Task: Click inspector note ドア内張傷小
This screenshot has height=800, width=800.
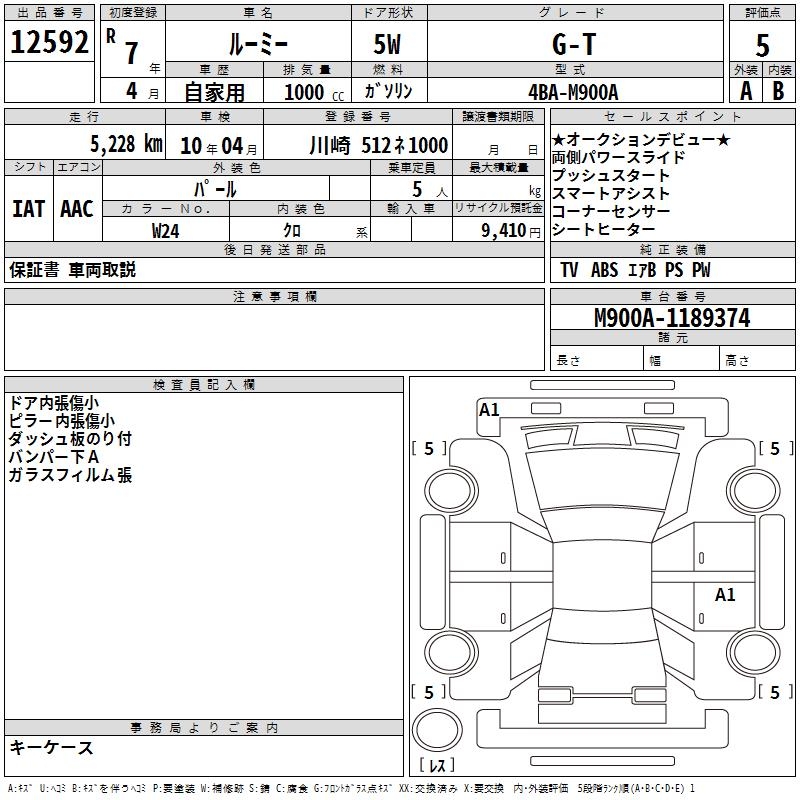Action: pyautogui.click(x=54, y=403)
